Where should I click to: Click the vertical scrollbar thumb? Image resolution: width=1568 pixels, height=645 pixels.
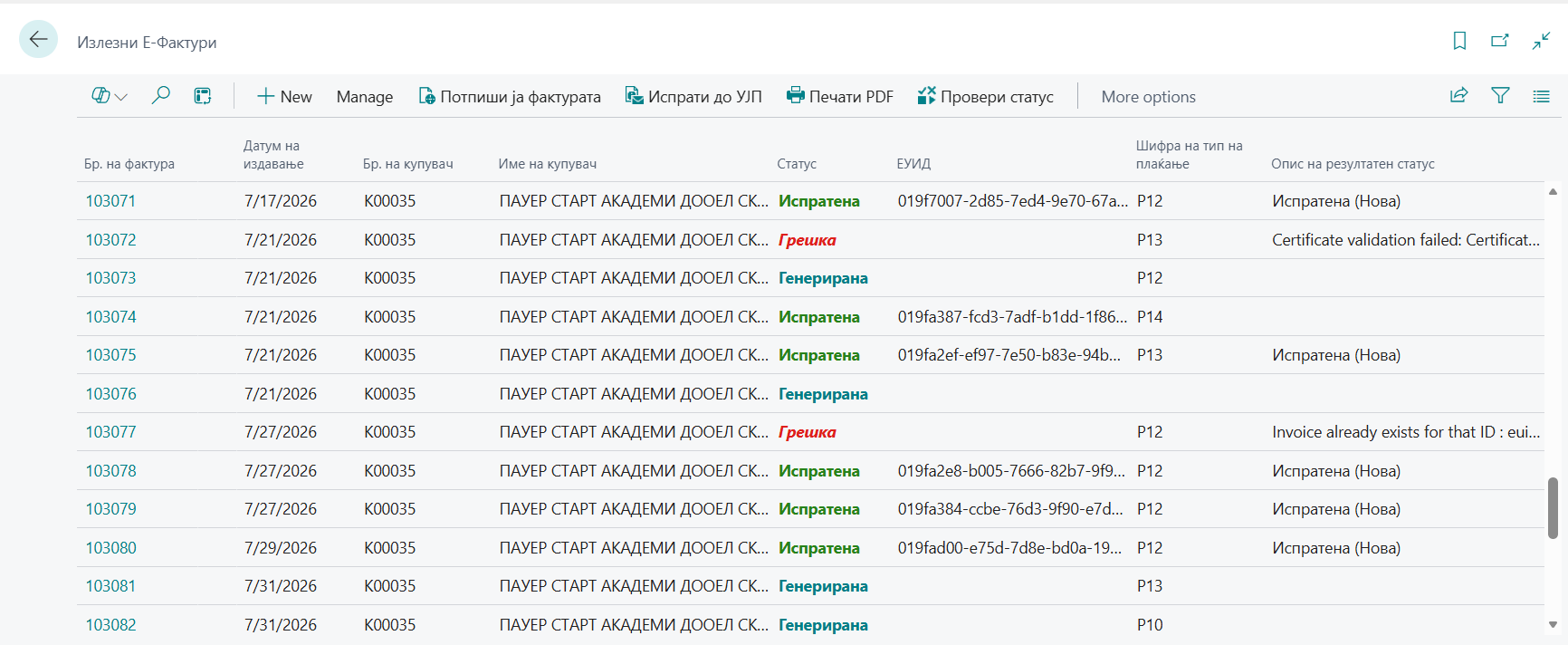[x=1553, y=507]
